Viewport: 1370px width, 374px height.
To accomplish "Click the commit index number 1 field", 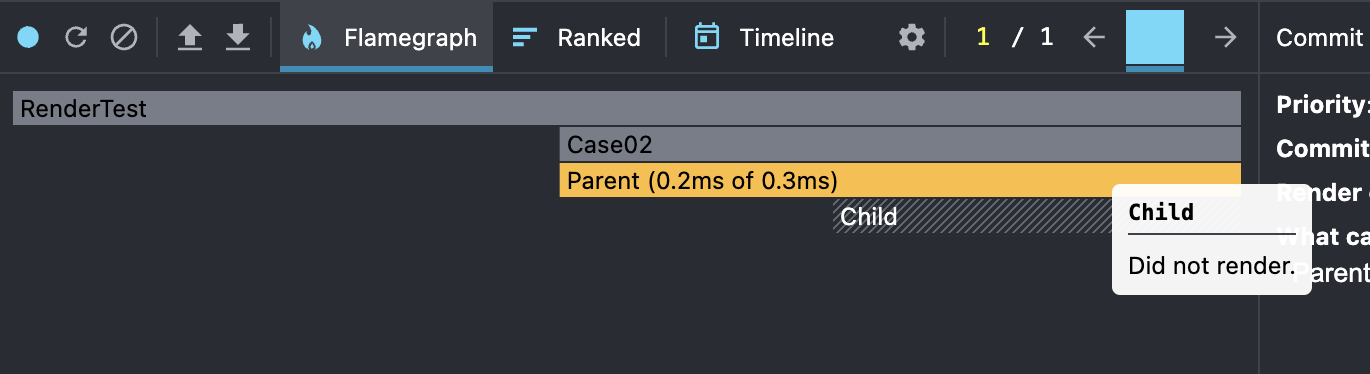I will [x=983, y=38].
